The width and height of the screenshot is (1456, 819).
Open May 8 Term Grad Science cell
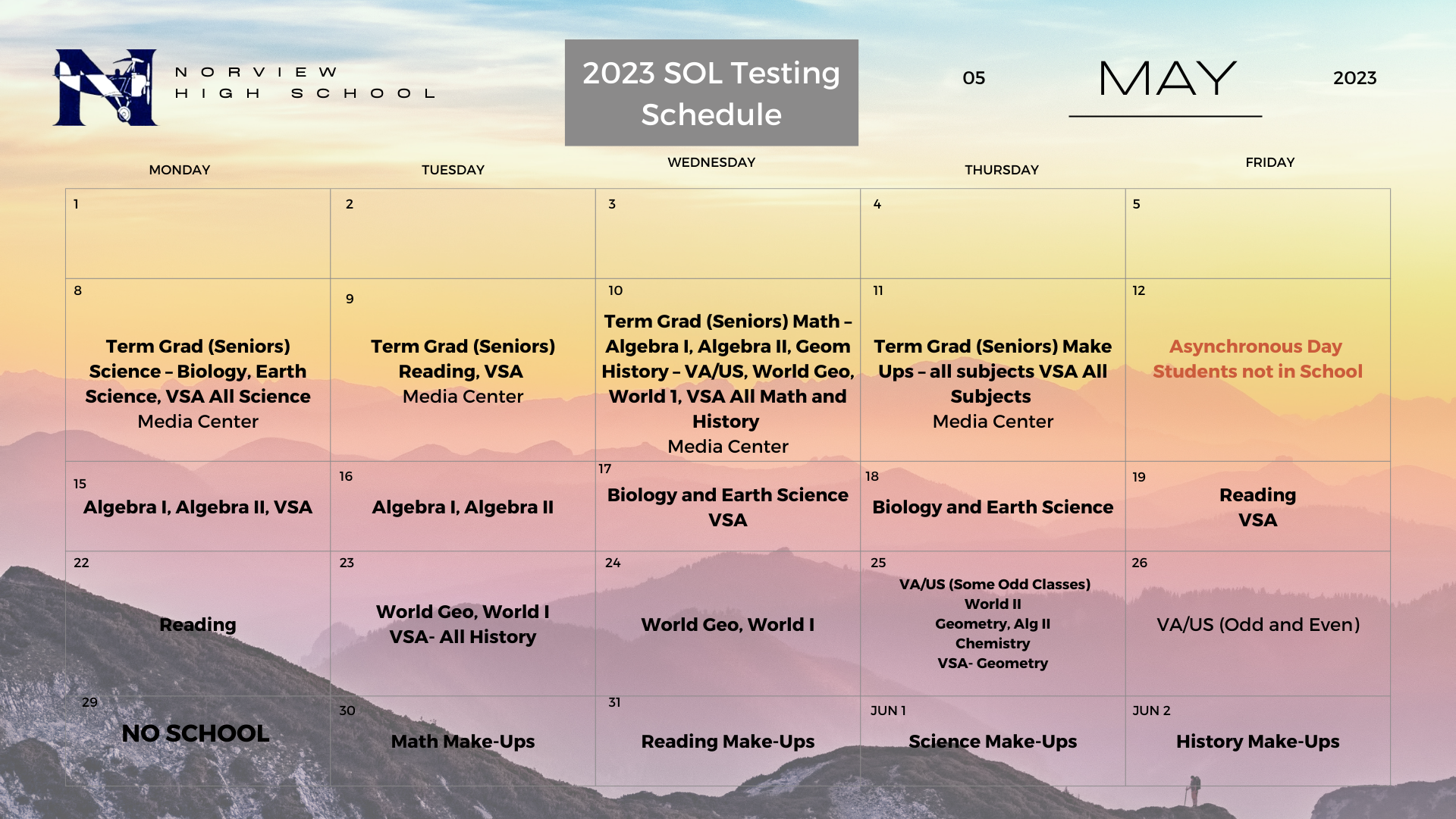198,383
